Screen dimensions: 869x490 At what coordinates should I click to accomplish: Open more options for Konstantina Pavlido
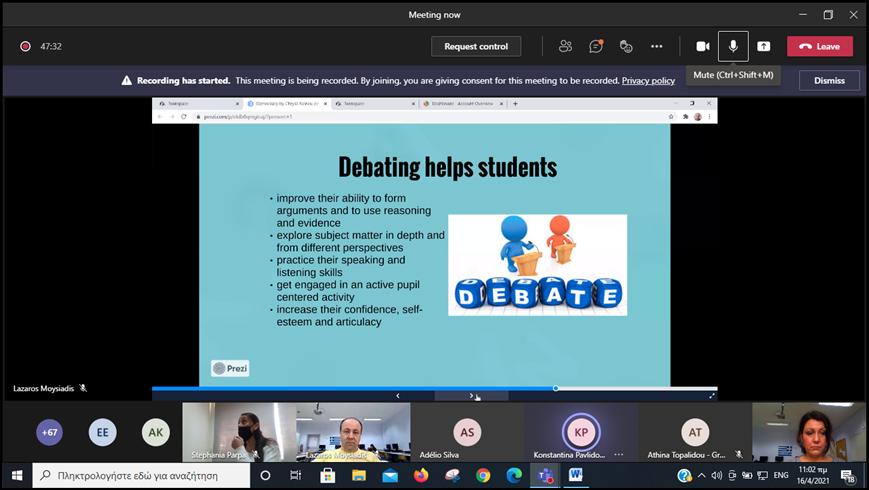pyautogui.click(x=618, y=455)
